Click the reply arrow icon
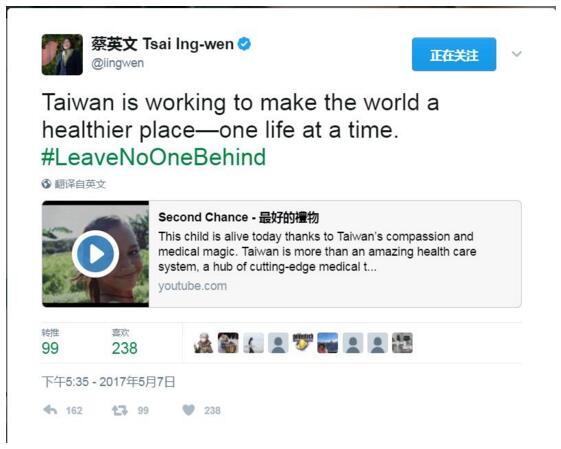 [x=50, y=410]
